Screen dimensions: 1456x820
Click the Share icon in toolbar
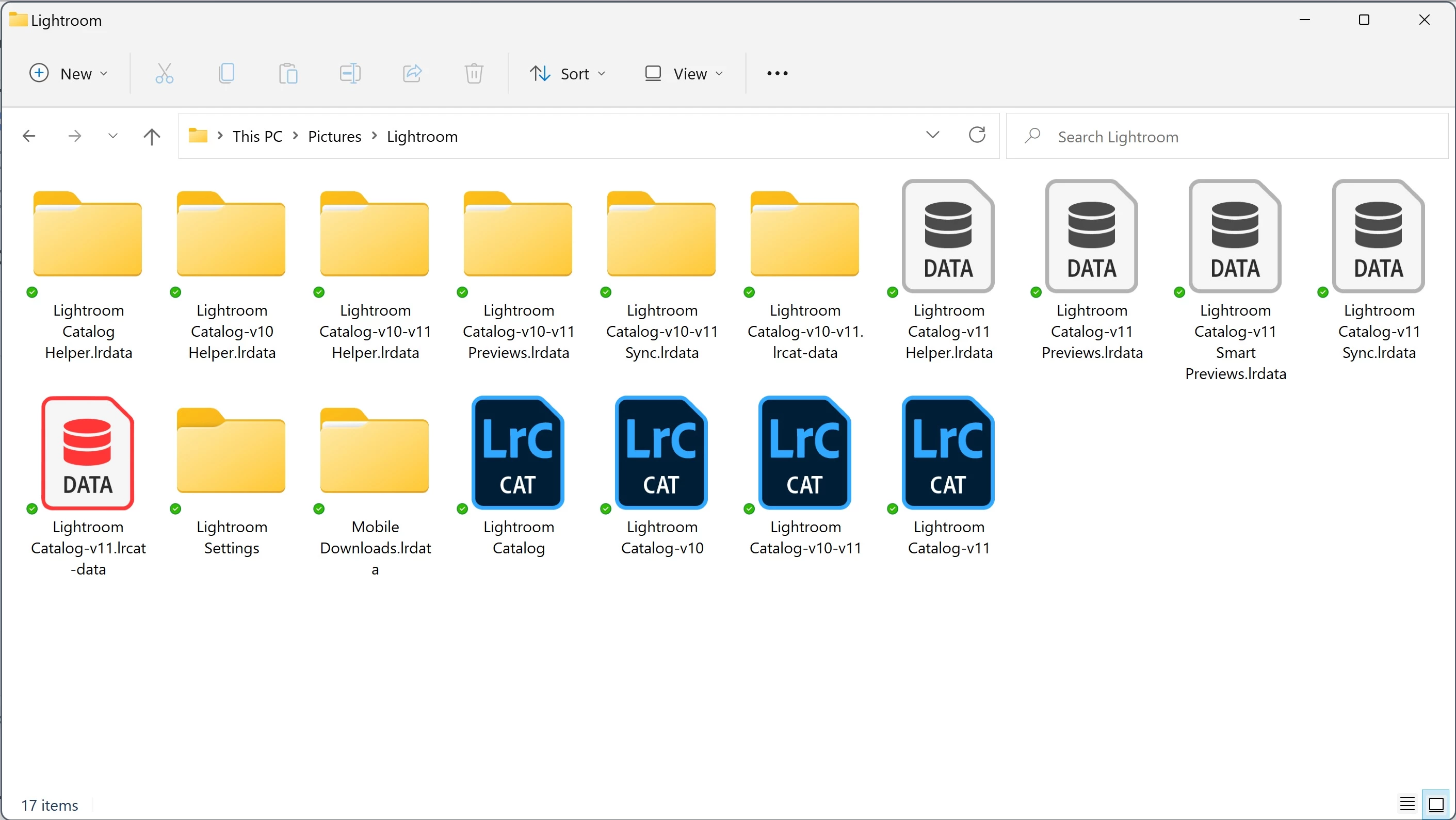pos(412,73)
